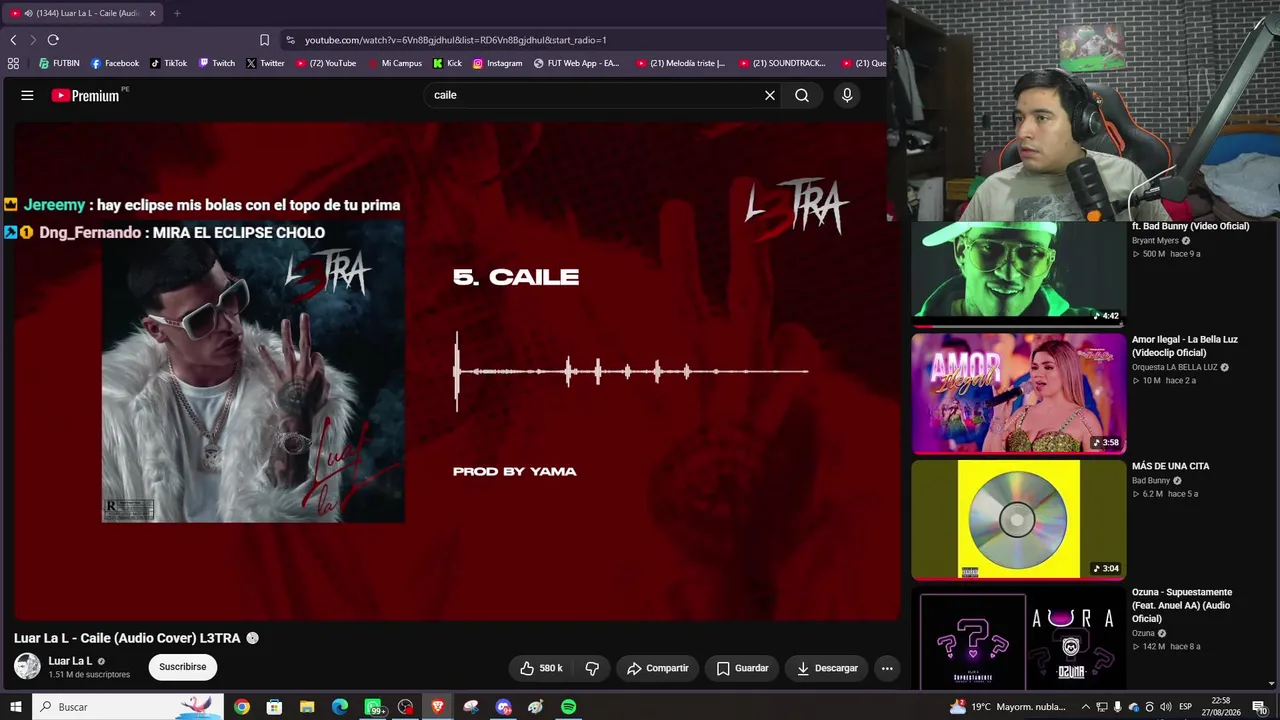Open the Discord icon in the taskbar
Image resolution: width=1280 pixels, height=720 pixels.
[x=503, y=707]
